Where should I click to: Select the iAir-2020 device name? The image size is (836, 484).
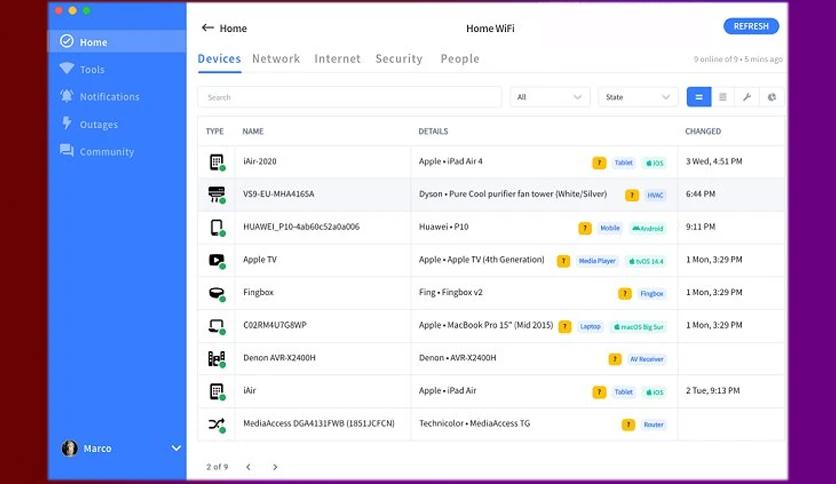260,161
